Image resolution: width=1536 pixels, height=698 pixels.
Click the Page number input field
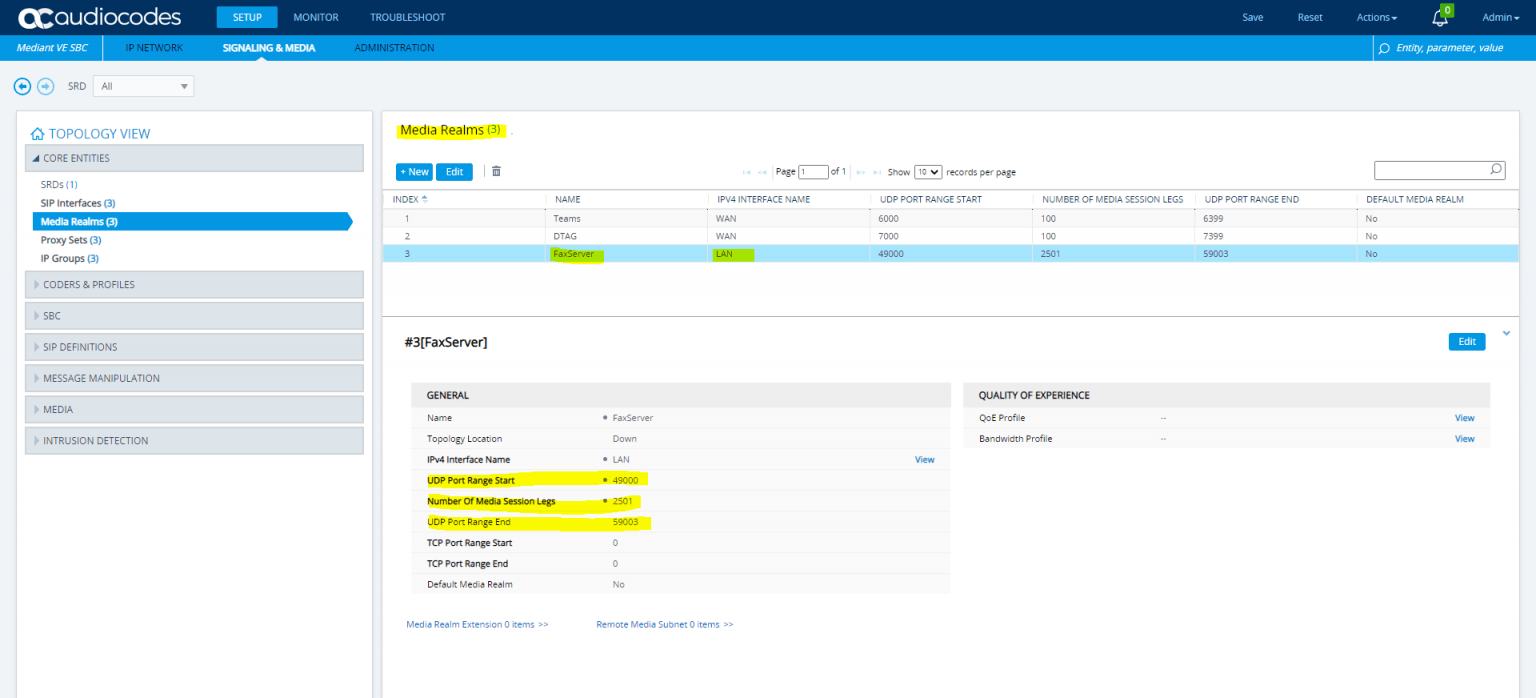(813, 172)
